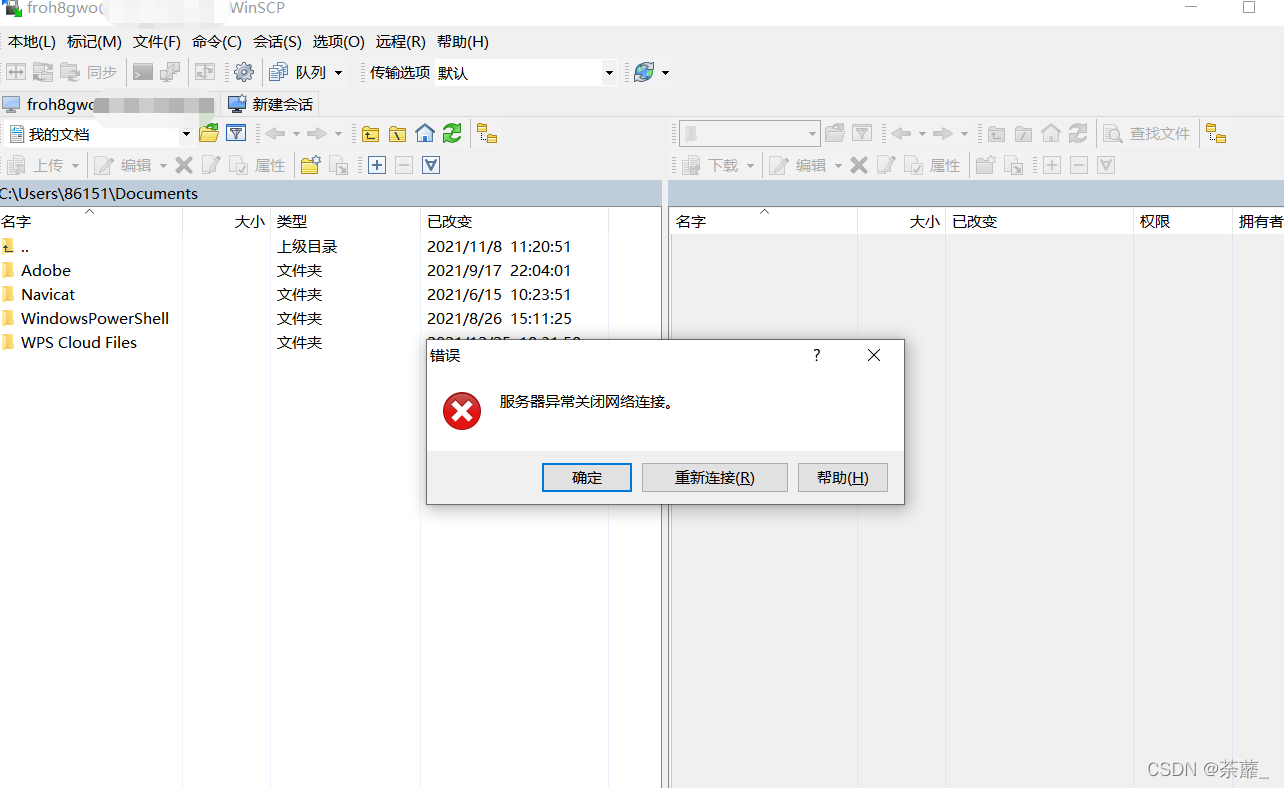Click remote panel filter icon
The width and height of the screenshot is (1284, 788).
(862, 133)
